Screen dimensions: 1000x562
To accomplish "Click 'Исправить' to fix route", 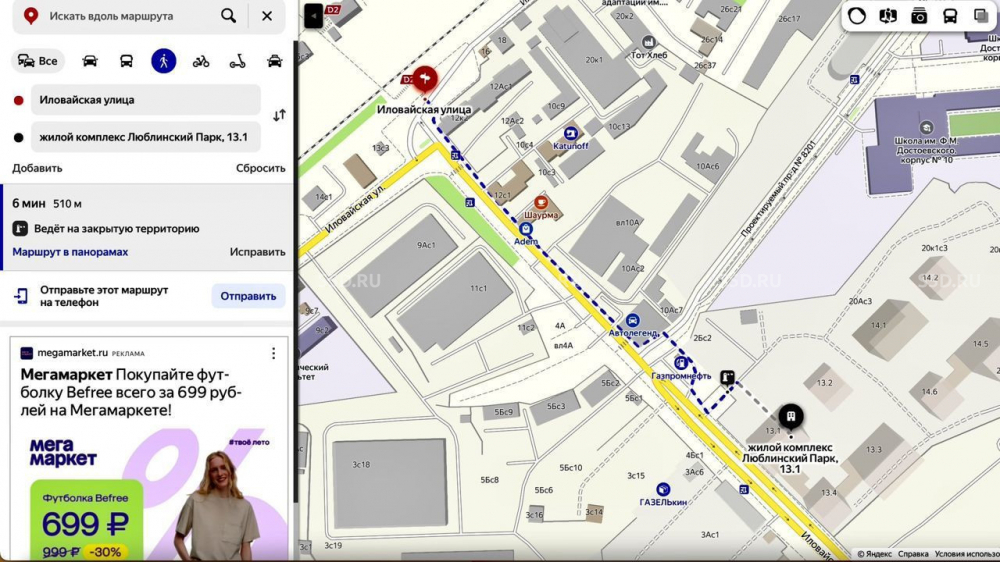I will pyautogui.click(x=257, y=252).
